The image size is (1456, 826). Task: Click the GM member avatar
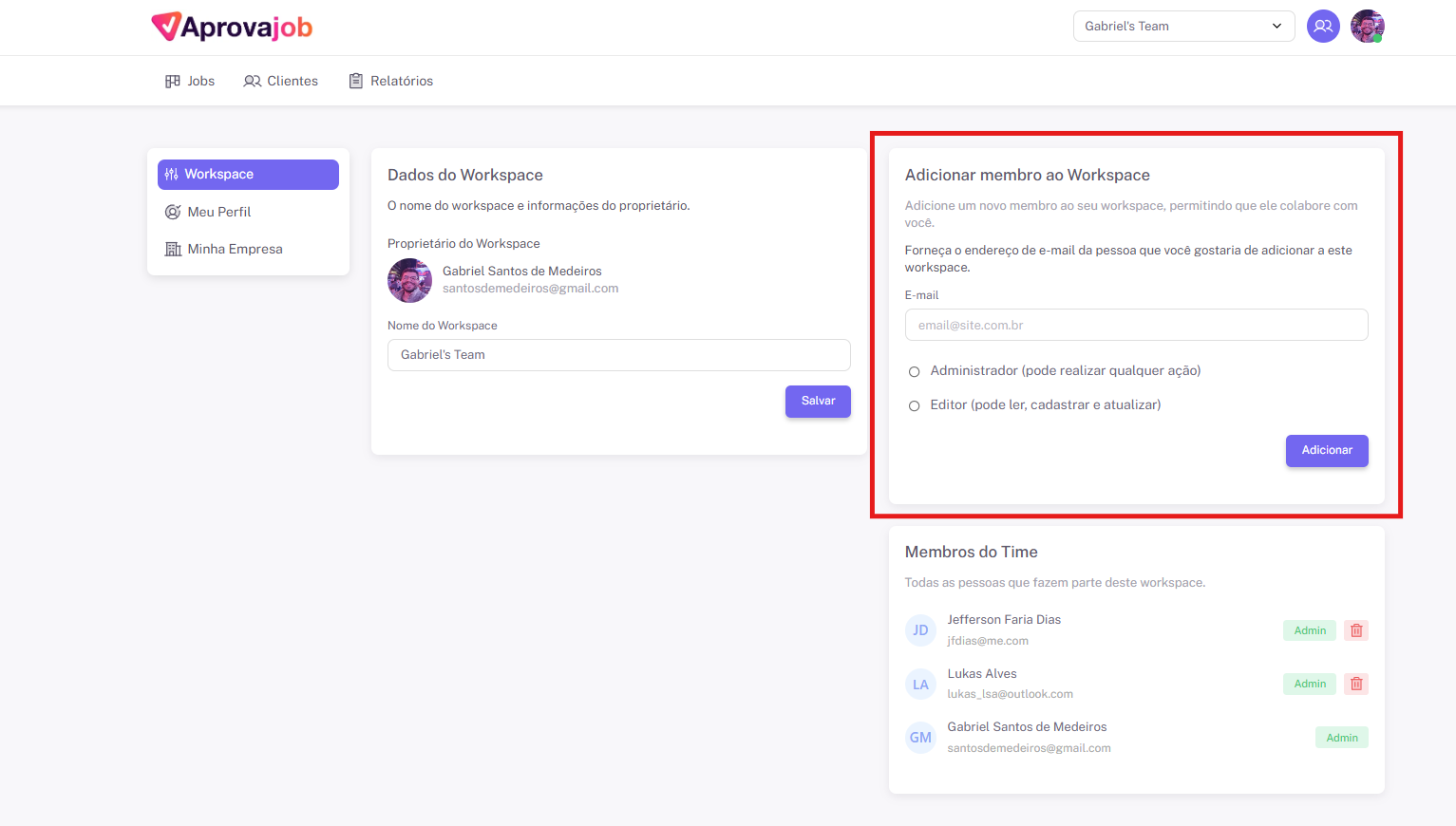(920, 738)
